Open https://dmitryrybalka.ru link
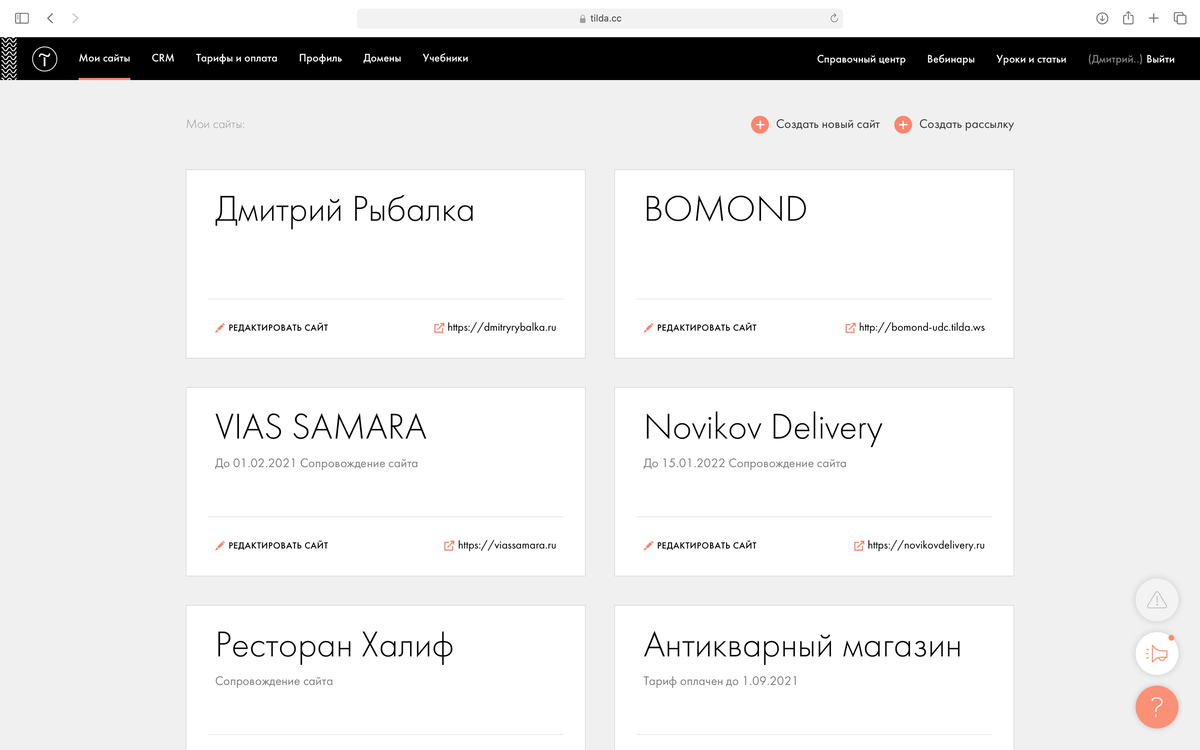Viewport: 1200px width, 750px height. click(x=502, y=328)
